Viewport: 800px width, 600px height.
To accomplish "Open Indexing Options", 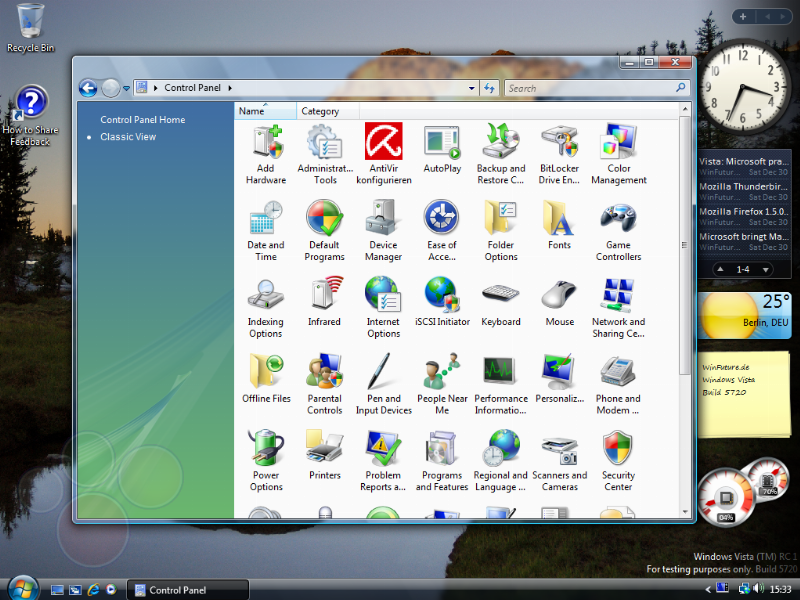I will 265,307.
